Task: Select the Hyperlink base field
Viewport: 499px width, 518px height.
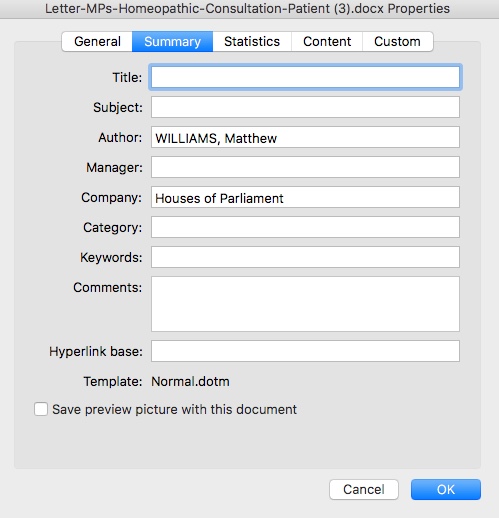Action: point(305,351)
